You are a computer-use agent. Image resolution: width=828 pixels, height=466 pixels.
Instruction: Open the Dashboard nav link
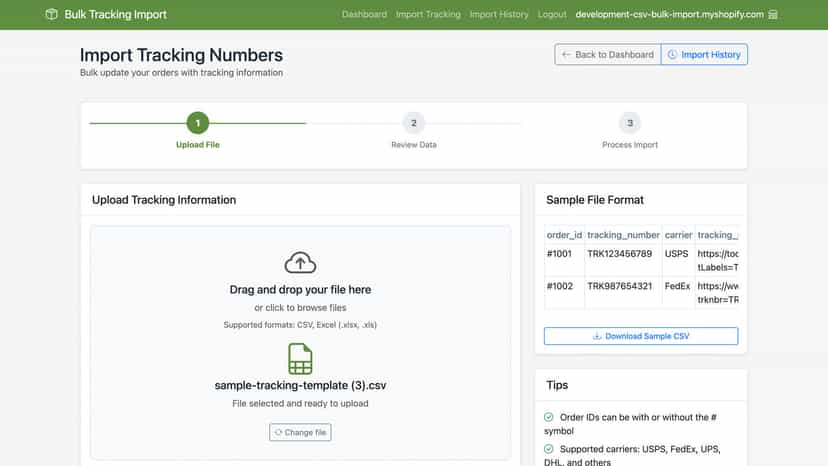(x=364, y=14)
